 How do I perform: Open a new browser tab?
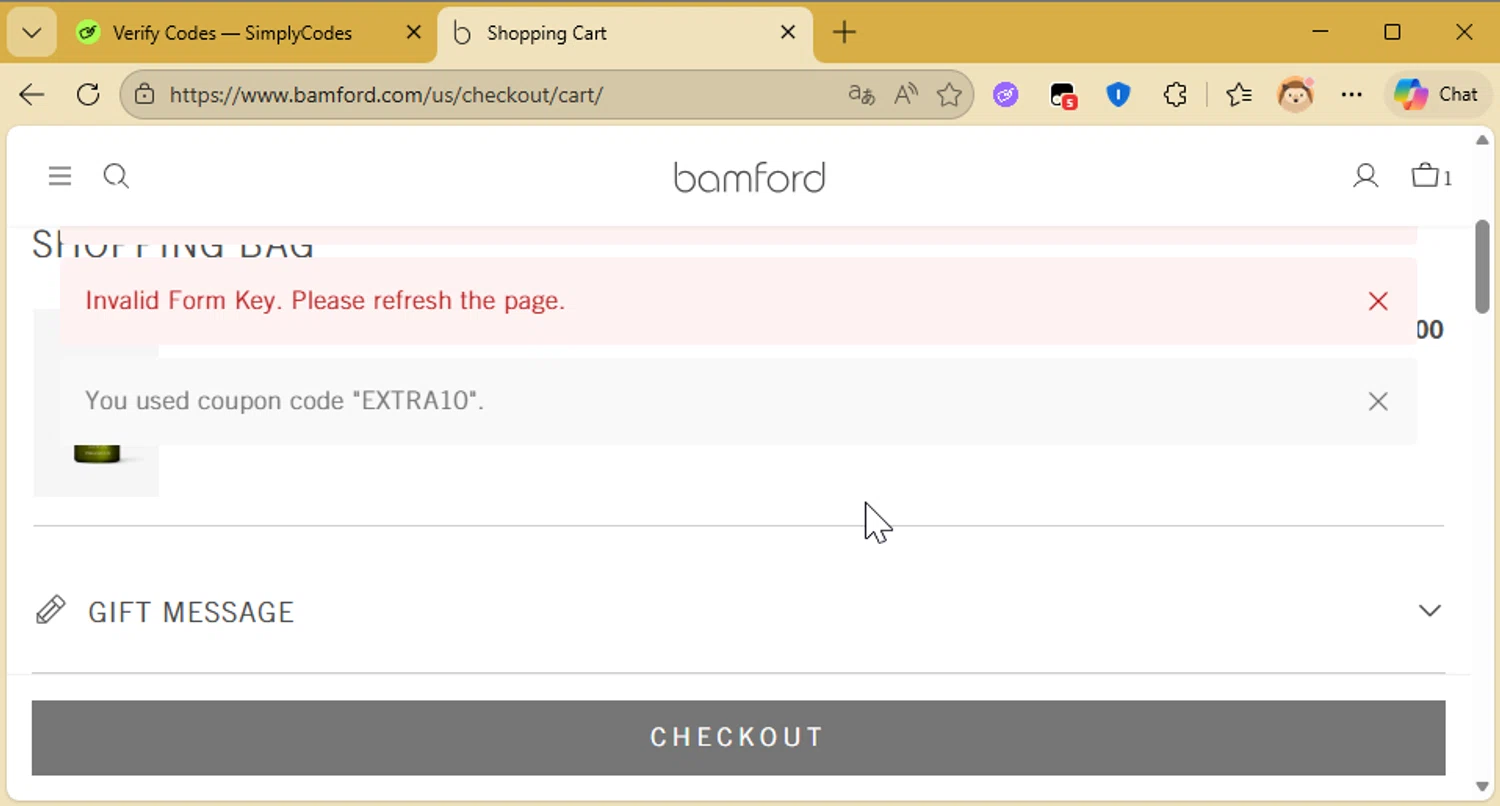pyautogui.click(x=844, y=33)
